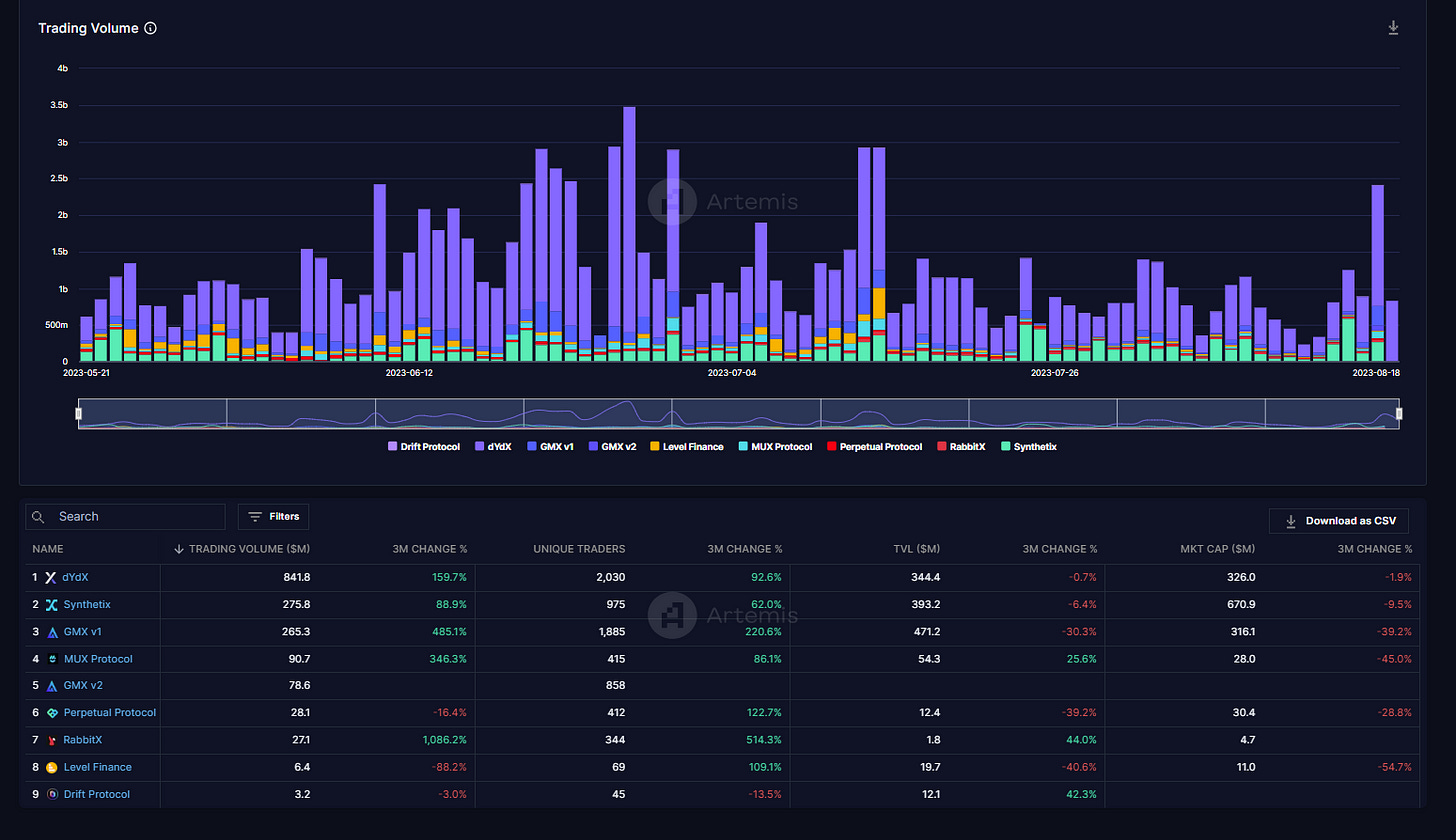Click the chart download icon
This screenshot has width=1456, height=840.
pos(1393,28)
